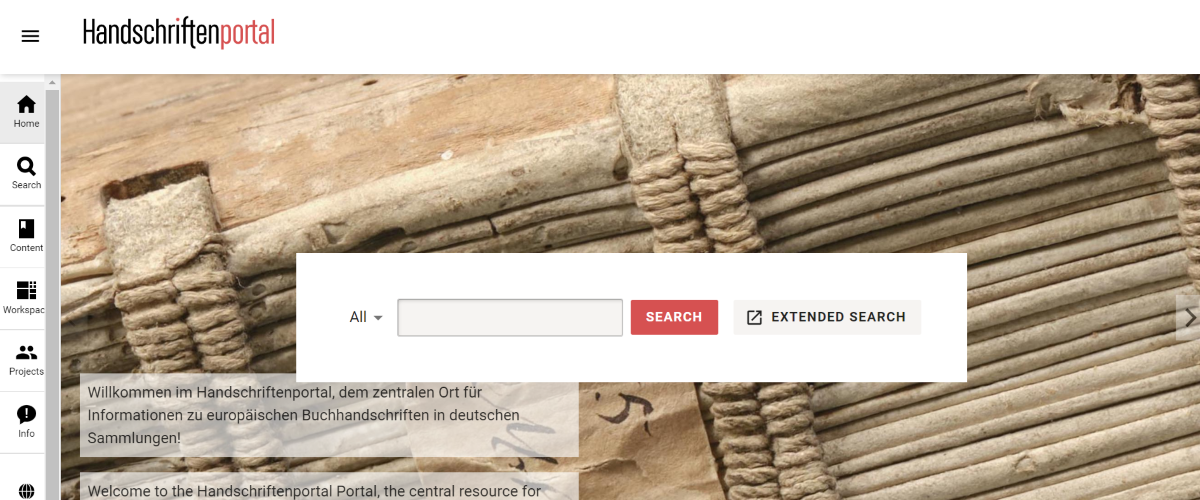1200x500 pixels.
Task: Focus the search text input field
Action: point(510,317)
